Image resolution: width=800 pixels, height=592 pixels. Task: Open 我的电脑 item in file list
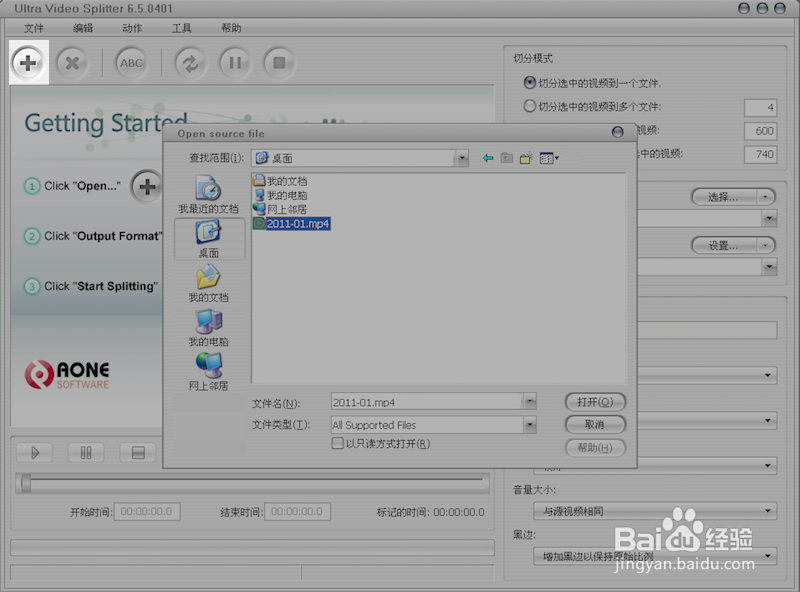(x=280, y=195)
